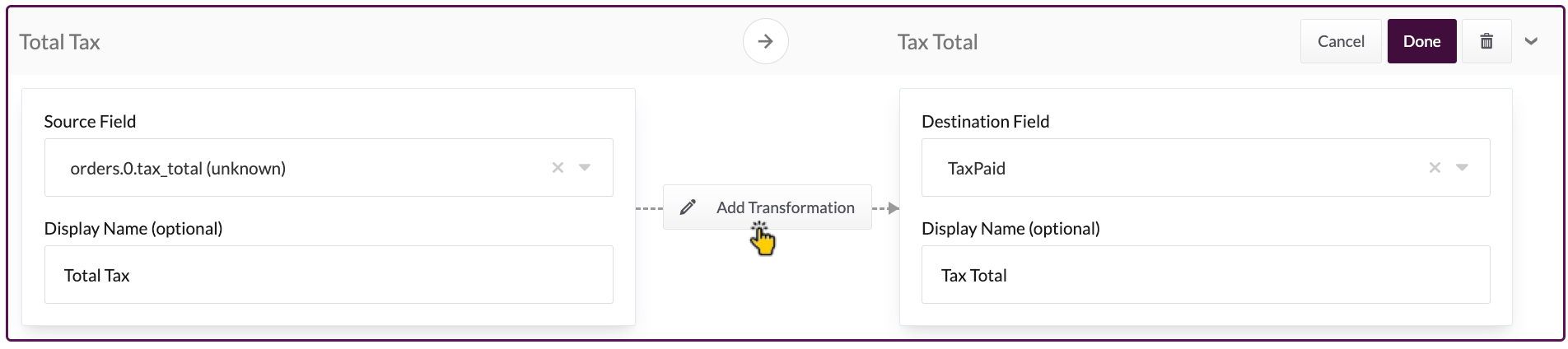Focus the destination Display Name input containing Tax Total

point(1206,275)
